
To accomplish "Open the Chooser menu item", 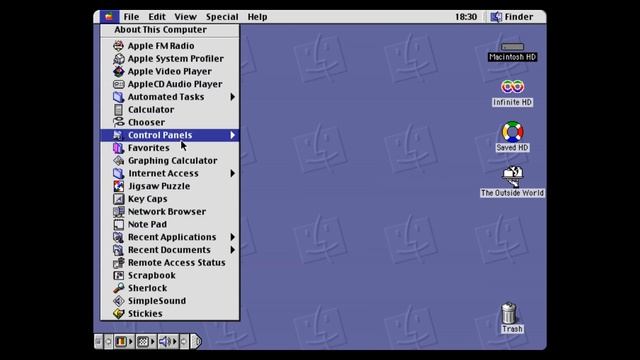I will [x=169, y=122].
